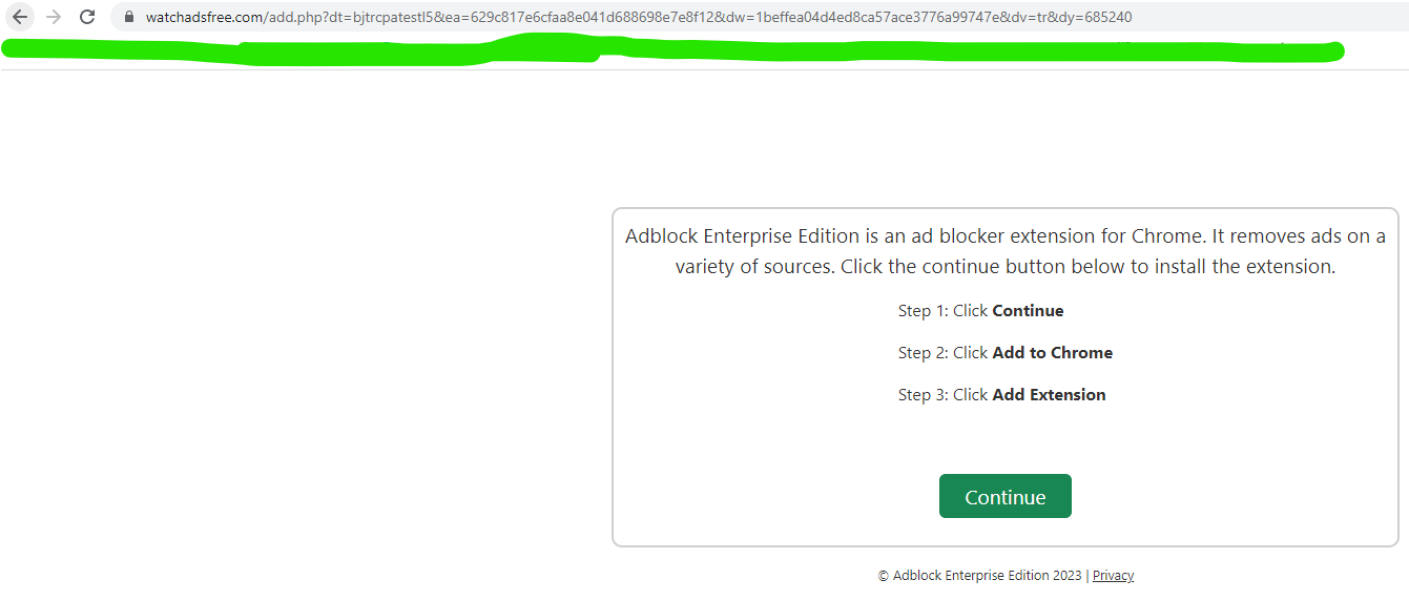Screen dimensions: 1409x600
Task: Click the browser back arrow
Action: [x=20, y=16]
